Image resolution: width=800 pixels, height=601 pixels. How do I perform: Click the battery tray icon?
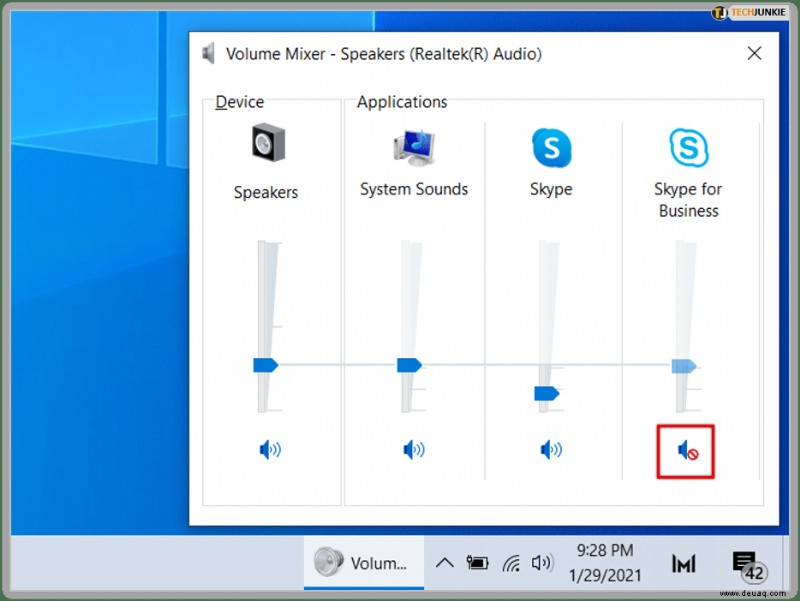[477, 563]
